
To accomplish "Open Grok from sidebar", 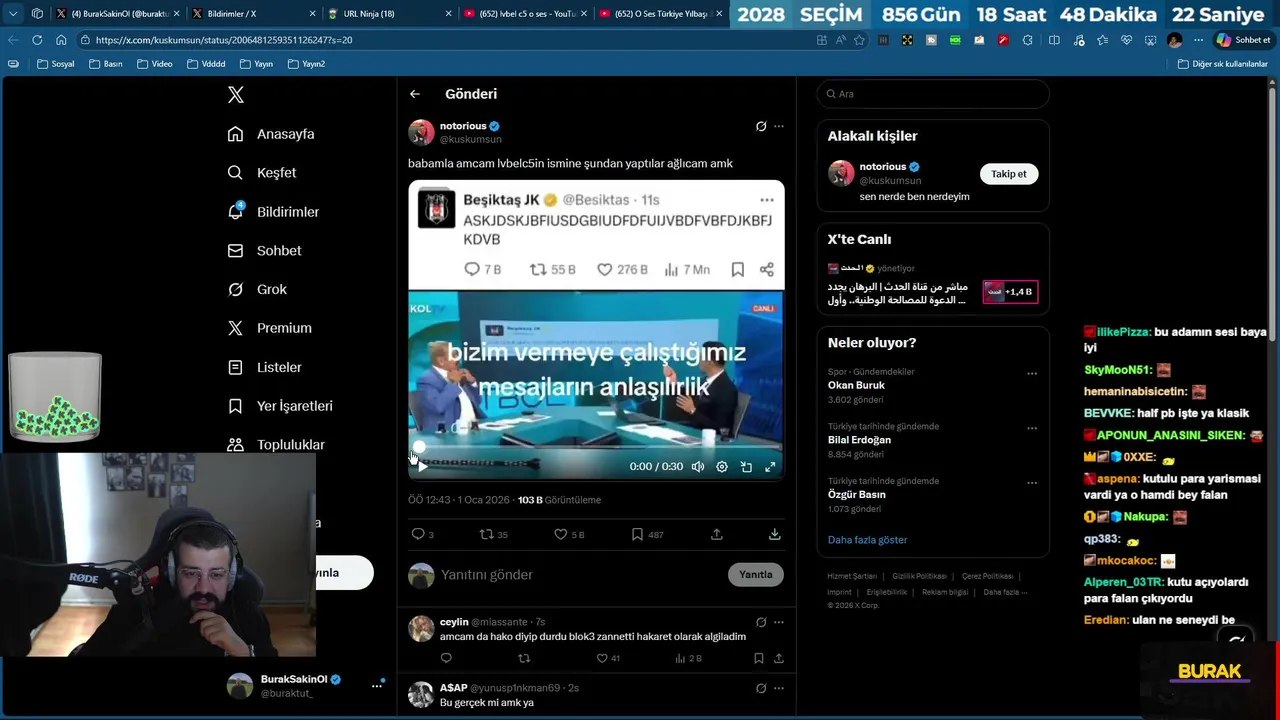I will (x=257, y=289).
